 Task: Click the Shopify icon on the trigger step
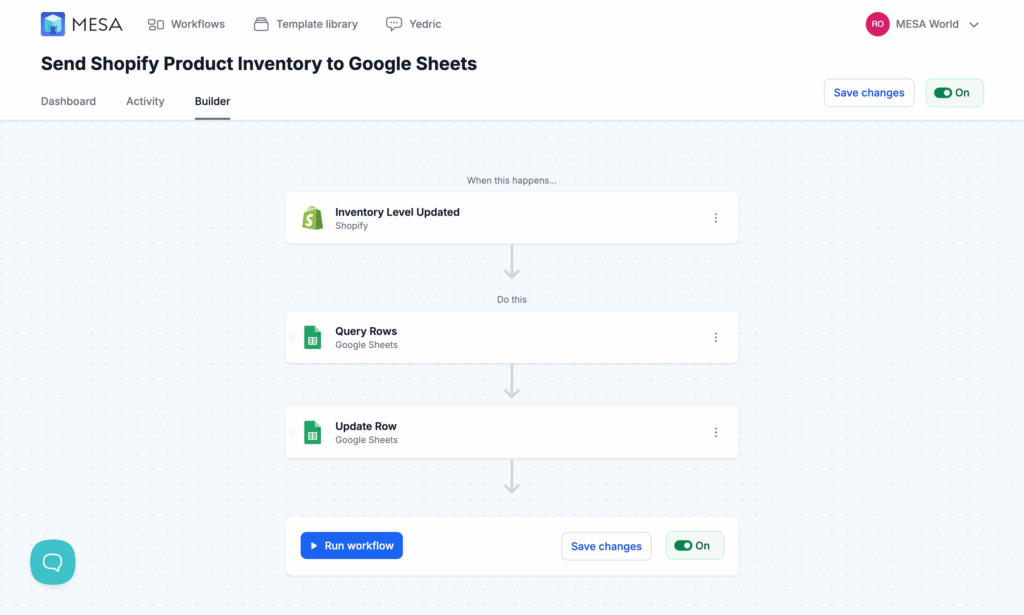(x=312, y=218)
